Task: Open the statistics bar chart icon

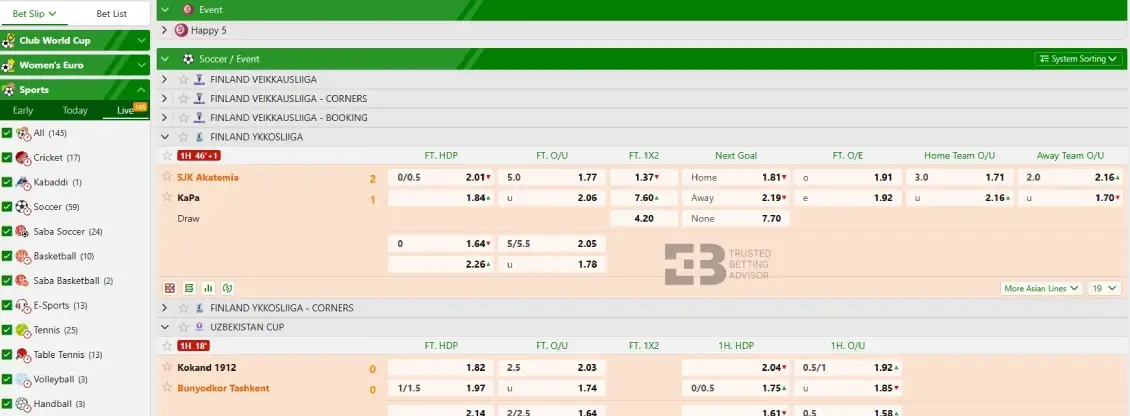Action: coord(208,288)
